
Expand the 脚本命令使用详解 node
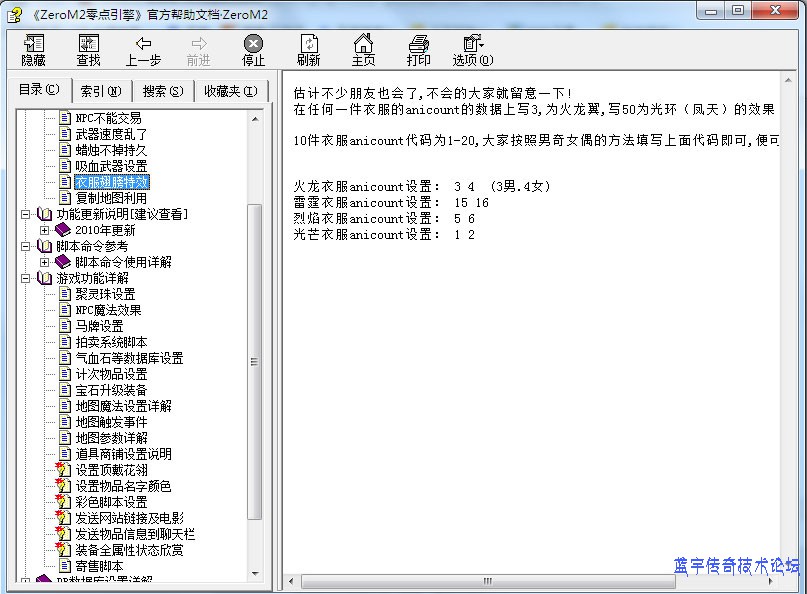tap(44, 262)
